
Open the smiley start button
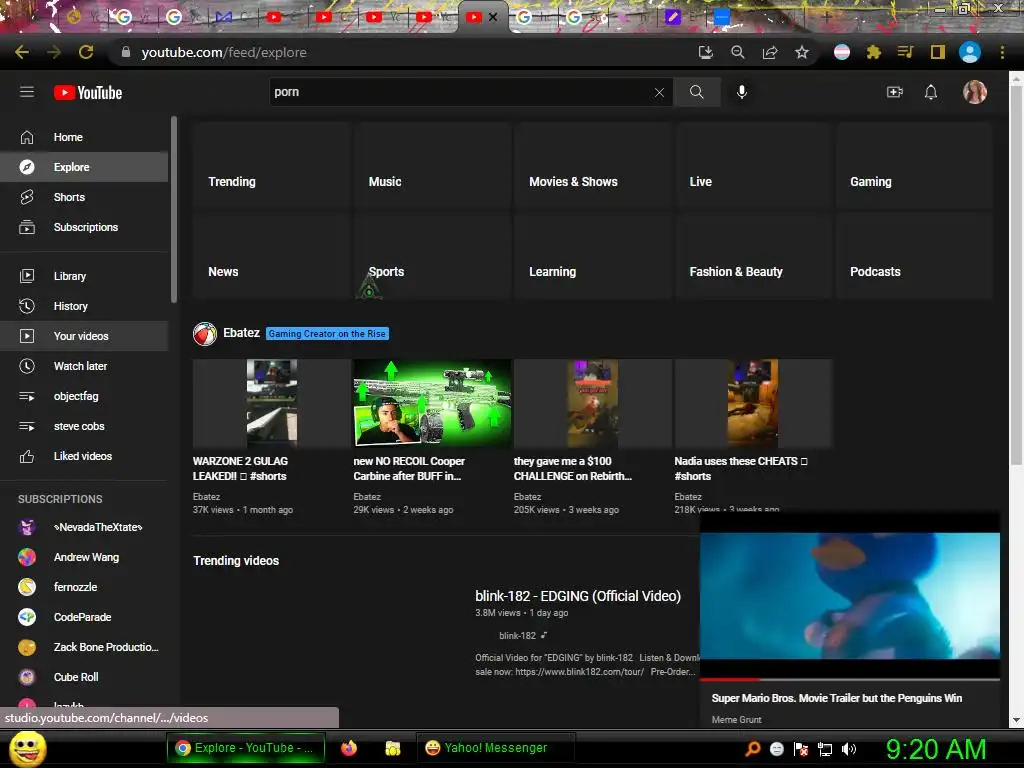pyautogui.click(x=27, y=748)
